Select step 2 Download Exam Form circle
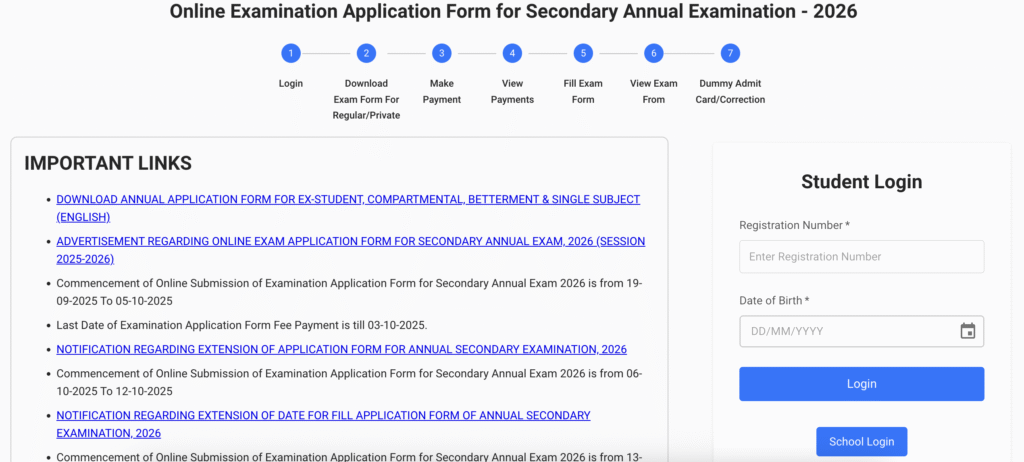 tap(366, 53)
